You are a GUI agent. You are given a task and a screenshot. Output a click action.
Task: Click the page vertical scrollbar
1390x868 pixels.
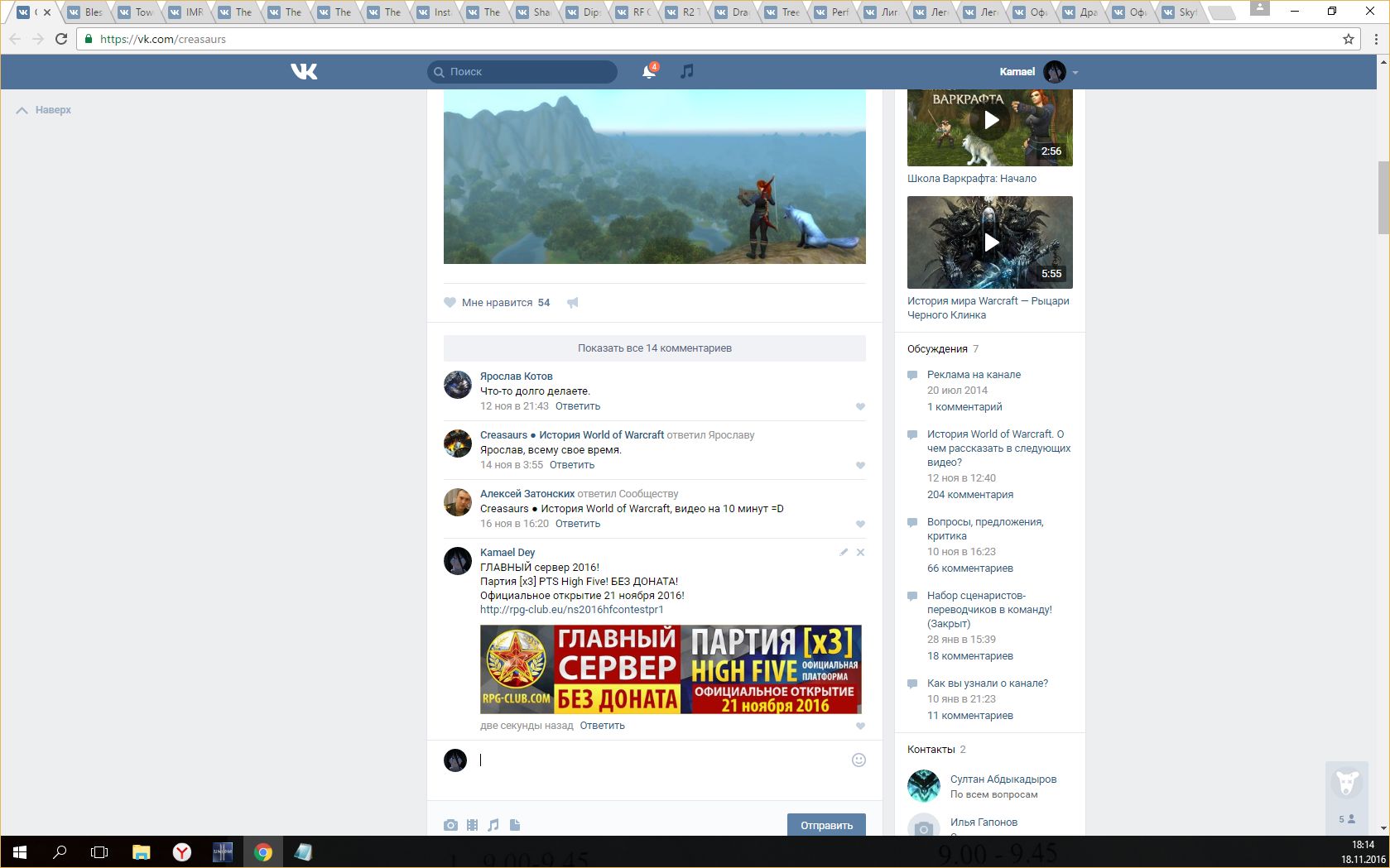1383,198
